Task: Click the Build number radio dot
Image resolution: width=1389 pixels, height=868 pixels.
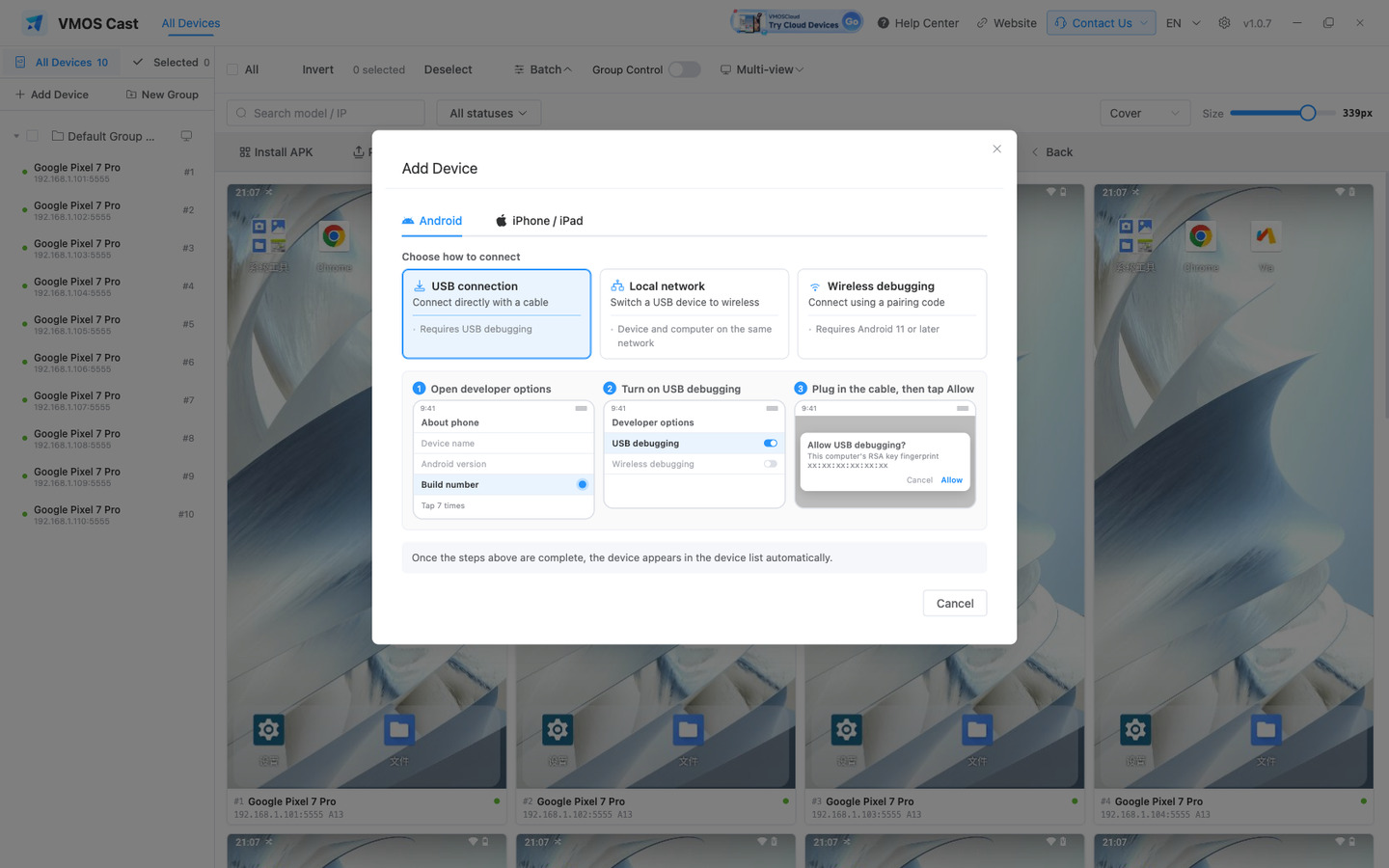Action: [583, 484]
